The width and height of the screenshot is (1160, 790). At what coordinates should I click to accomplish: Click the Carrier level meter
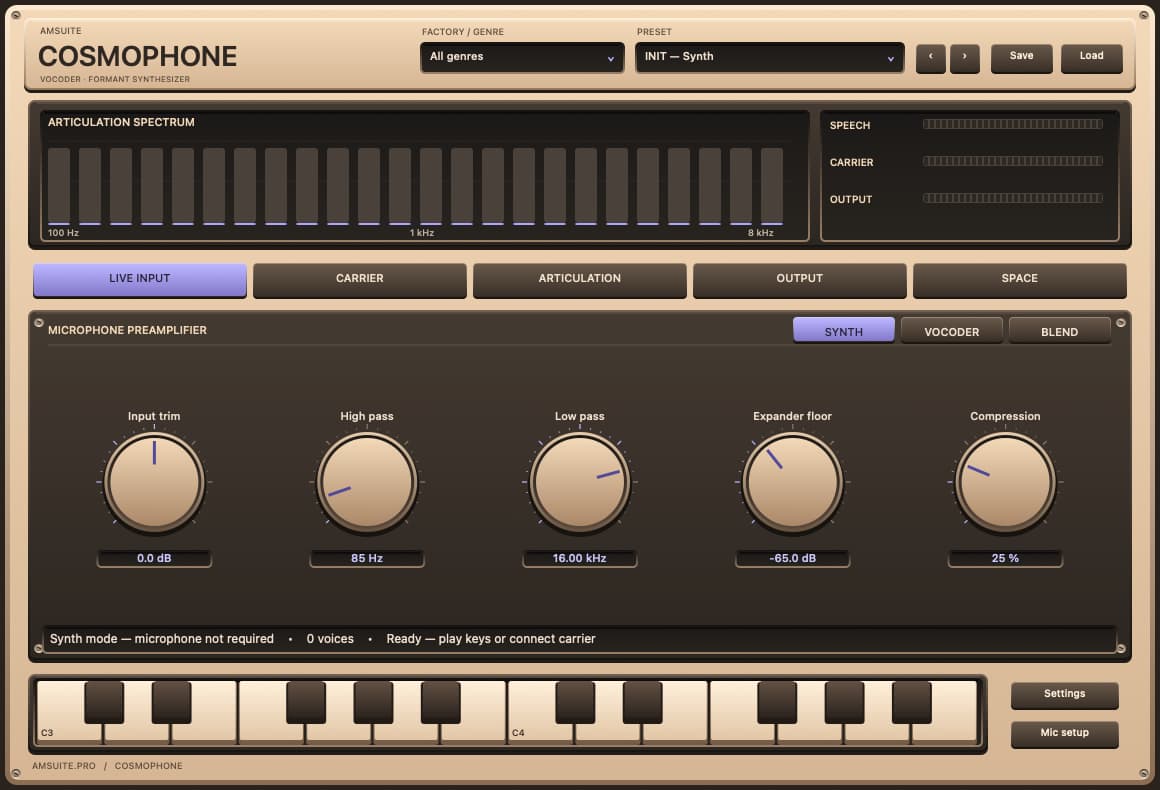(x=1012, y=161)
